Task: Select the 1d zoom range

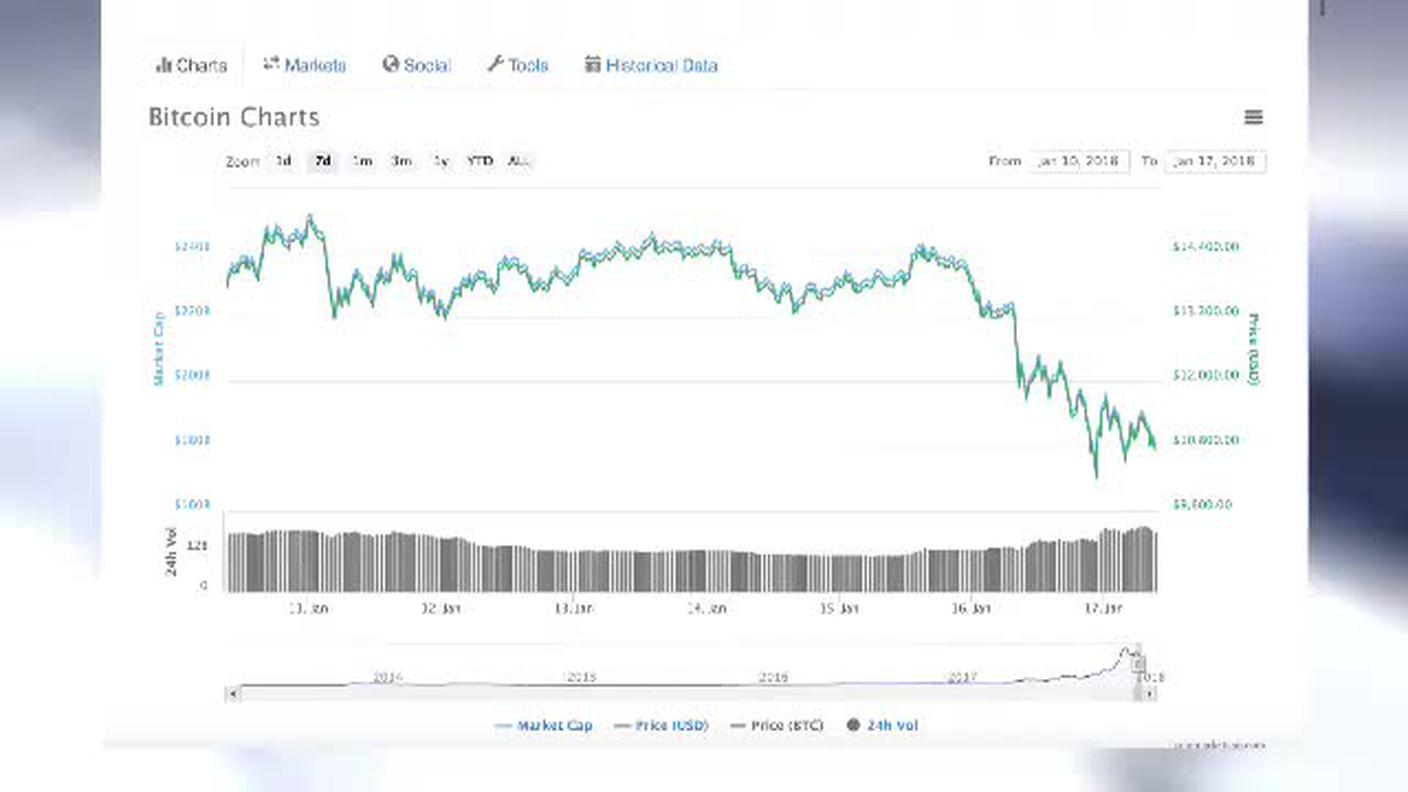Action: pos(284,161)
